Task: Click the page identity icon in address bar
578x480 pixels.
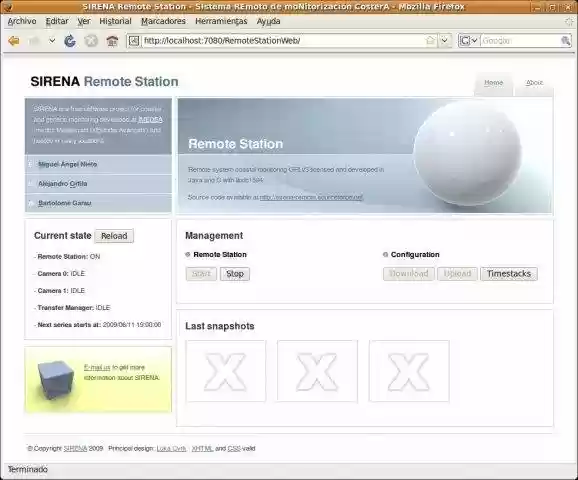Action: click(134, 41)
